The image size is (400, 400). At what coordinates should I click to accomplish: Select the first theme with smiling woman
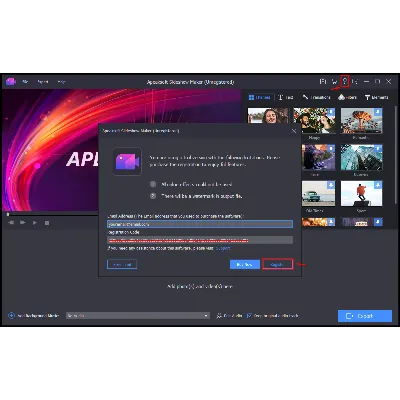(268, 116)
